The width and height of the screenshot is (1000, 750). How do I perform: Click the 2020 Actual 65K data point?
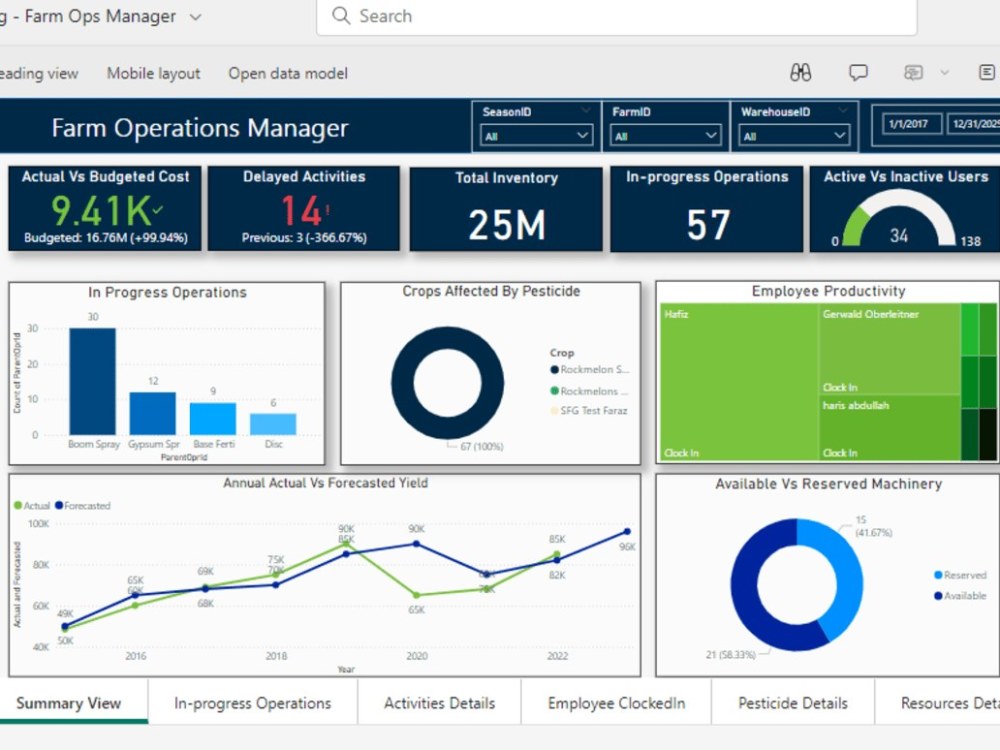416,595
